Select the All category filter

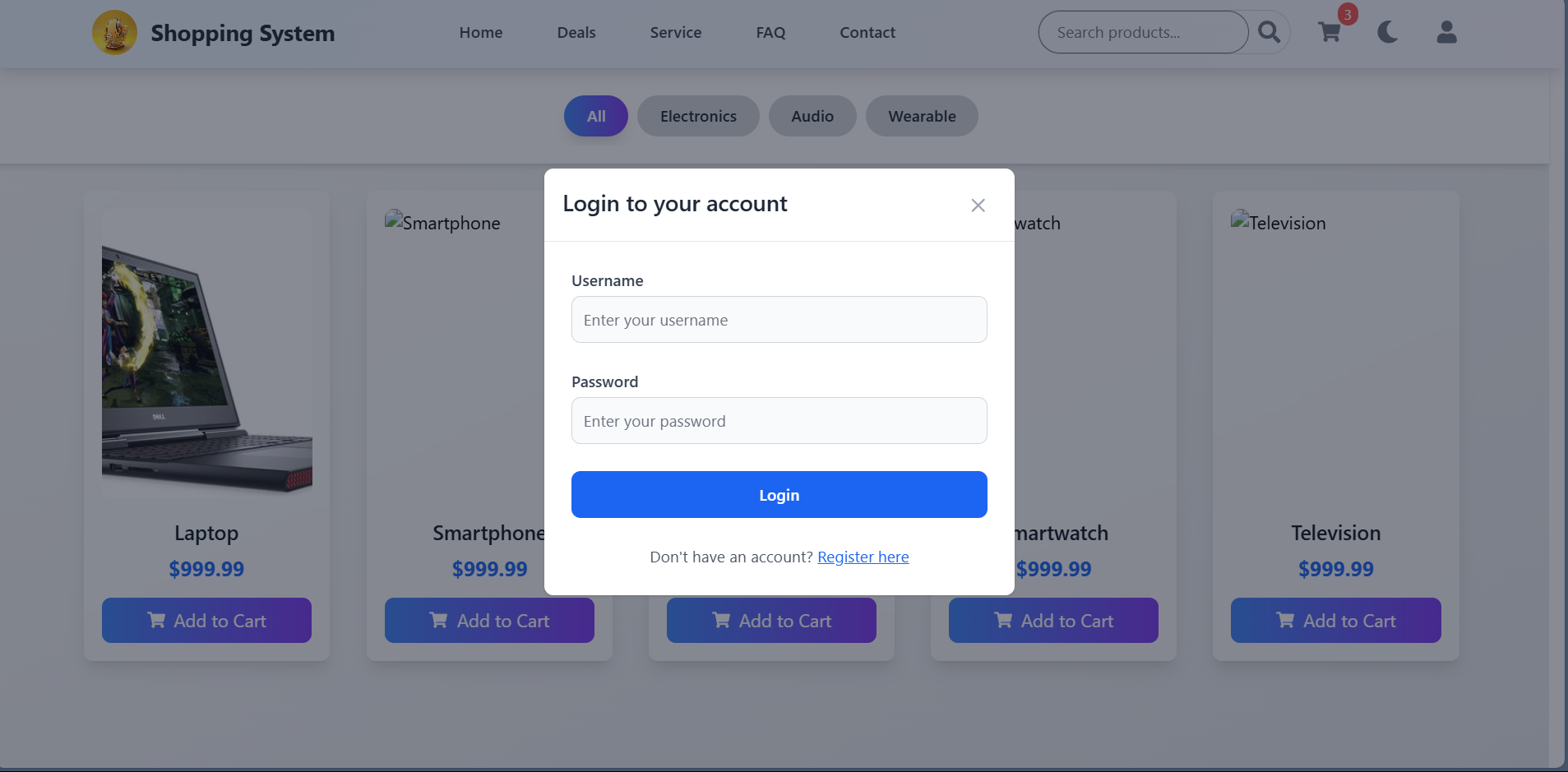click(595, 116)
